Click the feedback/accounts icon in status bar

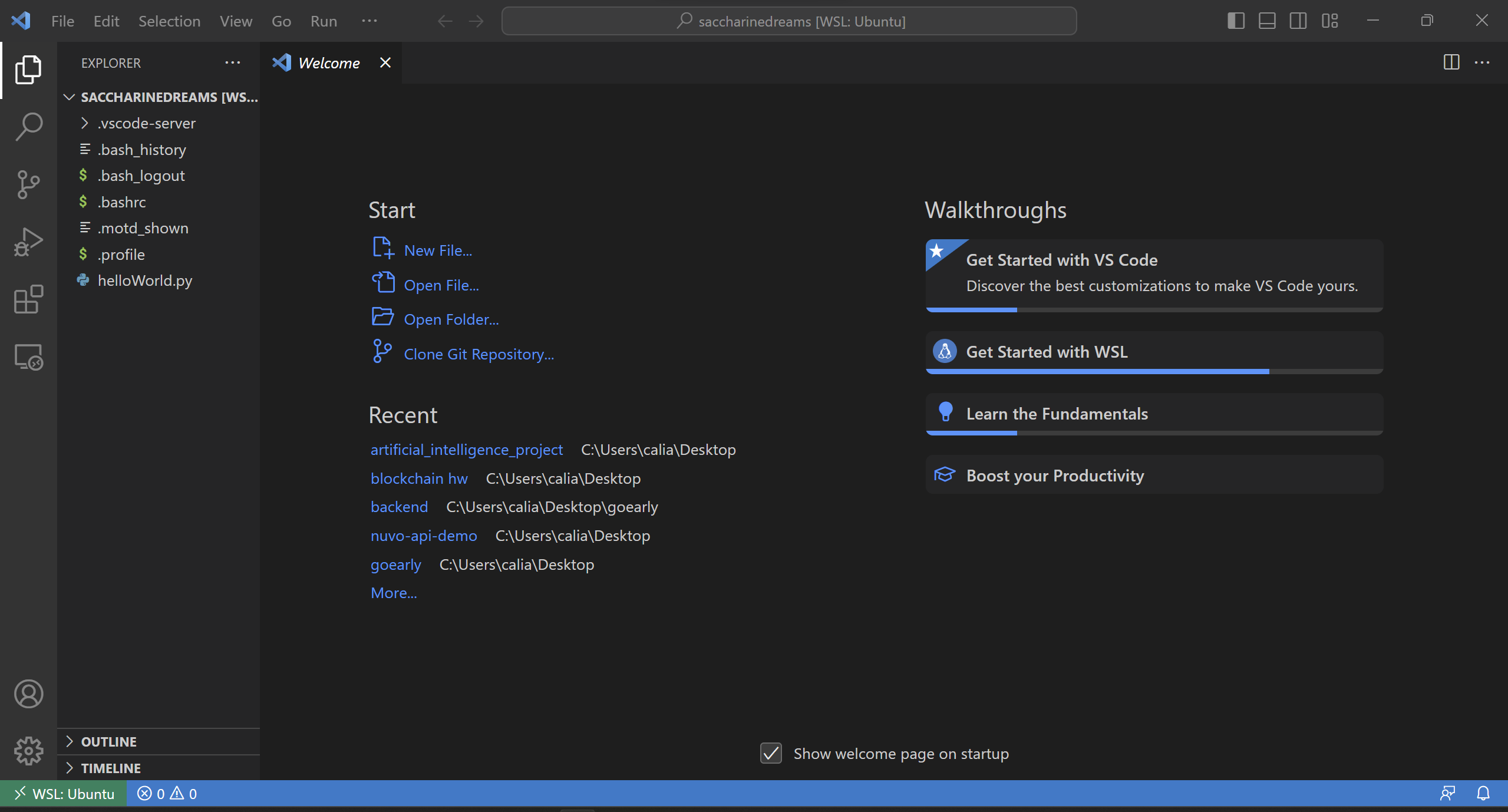[1448, 793]
